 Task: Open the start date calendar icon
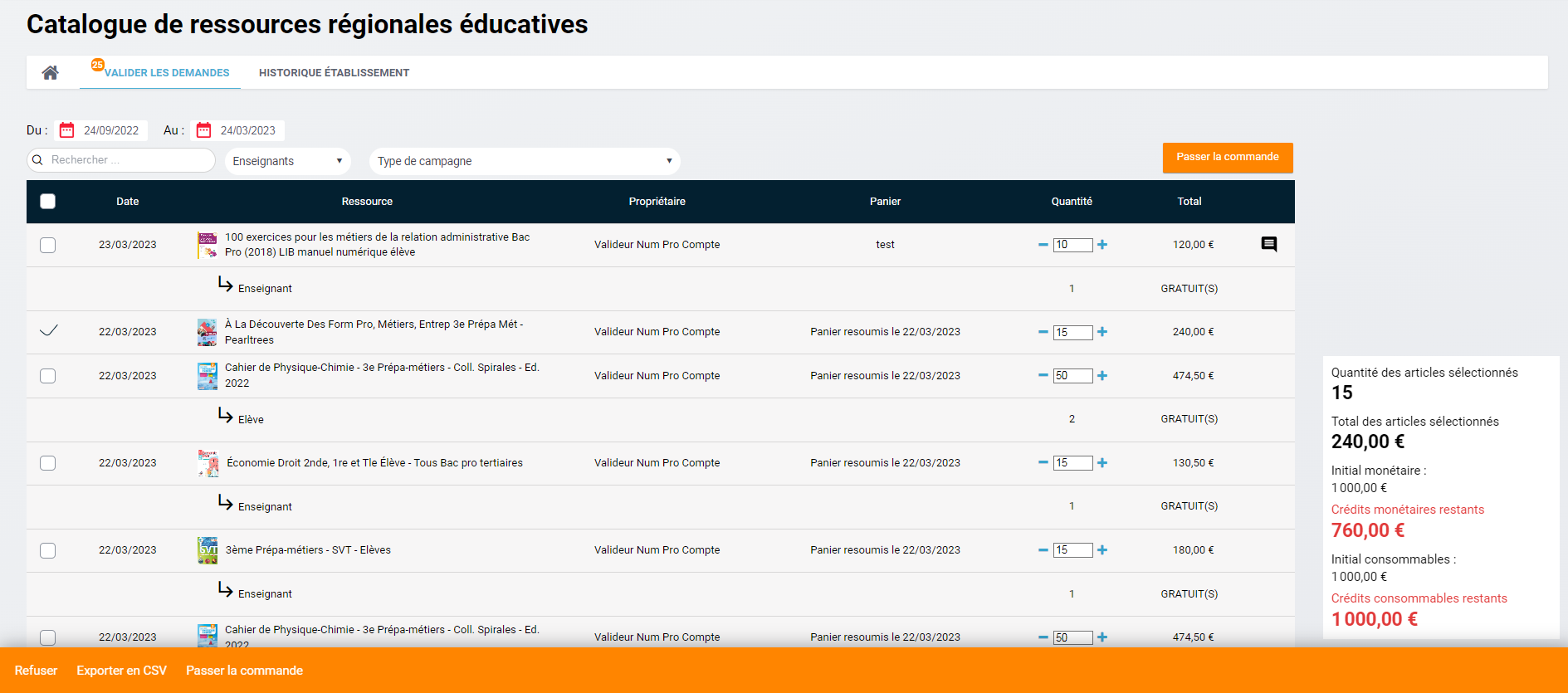tap(67, 130)
